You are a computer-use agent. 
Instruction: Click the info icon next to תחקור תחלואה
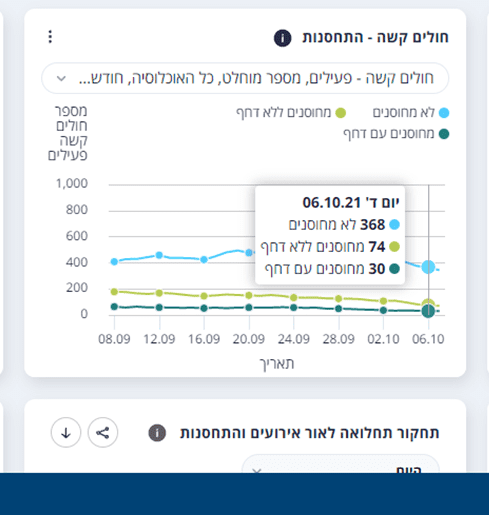[x=157, y=433]
